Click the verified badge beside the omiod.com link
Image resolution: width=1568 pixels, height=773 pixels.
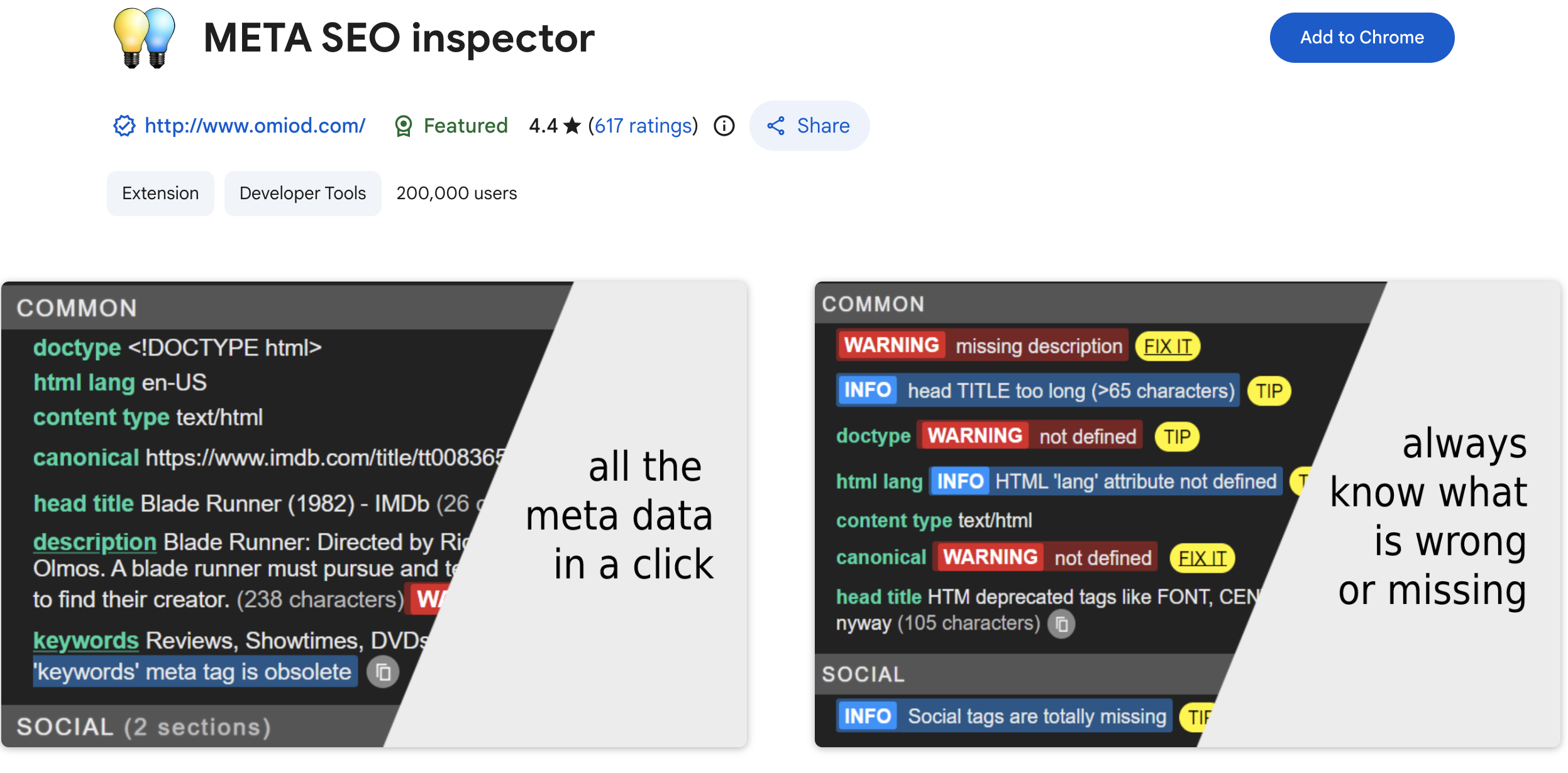(123, 126)
